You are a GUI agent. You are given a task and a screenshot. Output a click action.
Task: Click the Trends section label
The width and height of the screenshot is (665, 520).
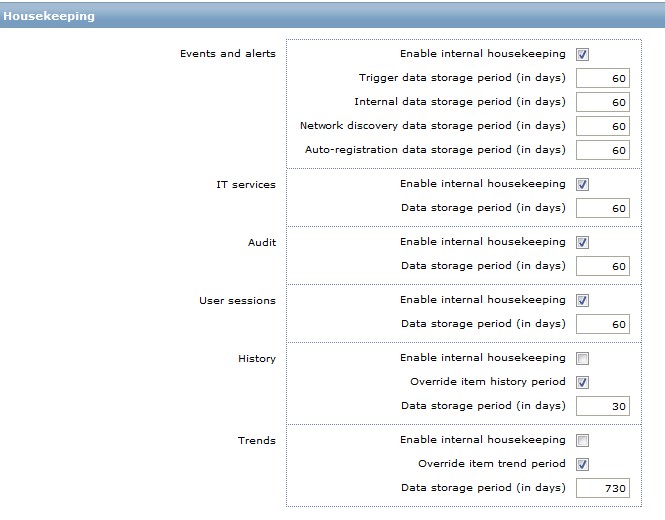point(258,440)
